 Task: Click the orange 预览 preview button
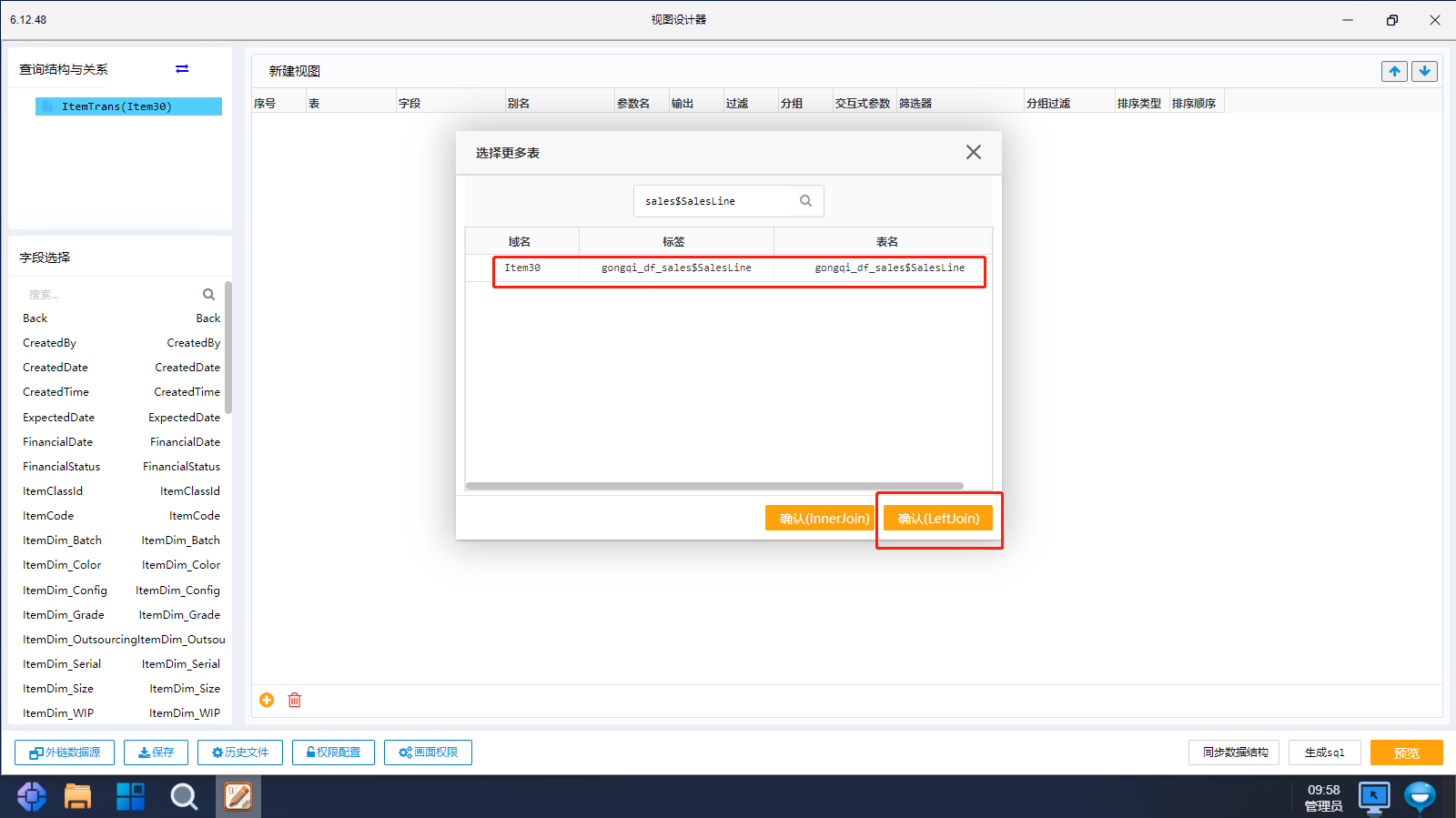pyautogui.click(x=1407, y=752)
